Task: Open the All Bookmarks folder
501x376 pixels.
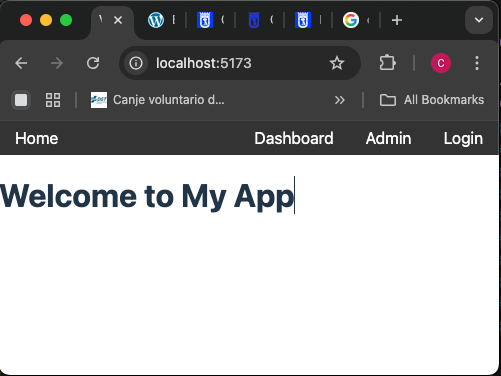Action: 432,100
